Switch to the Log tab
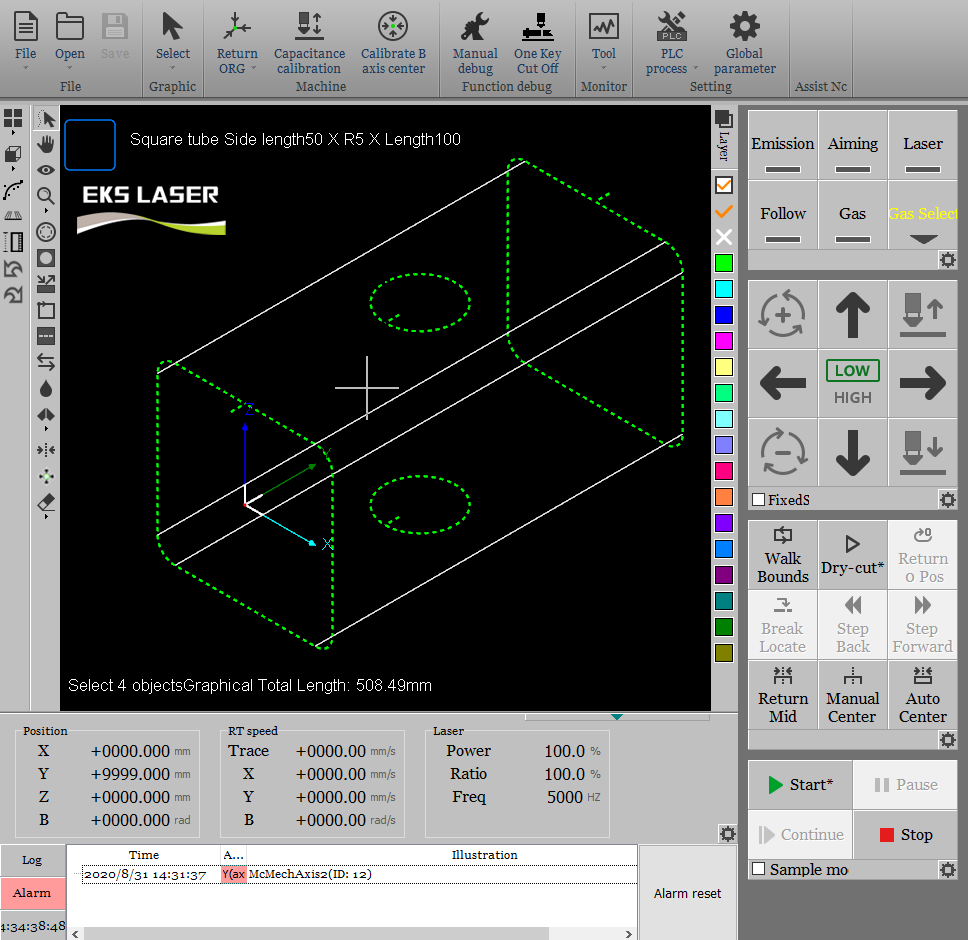 coord(32,860)
